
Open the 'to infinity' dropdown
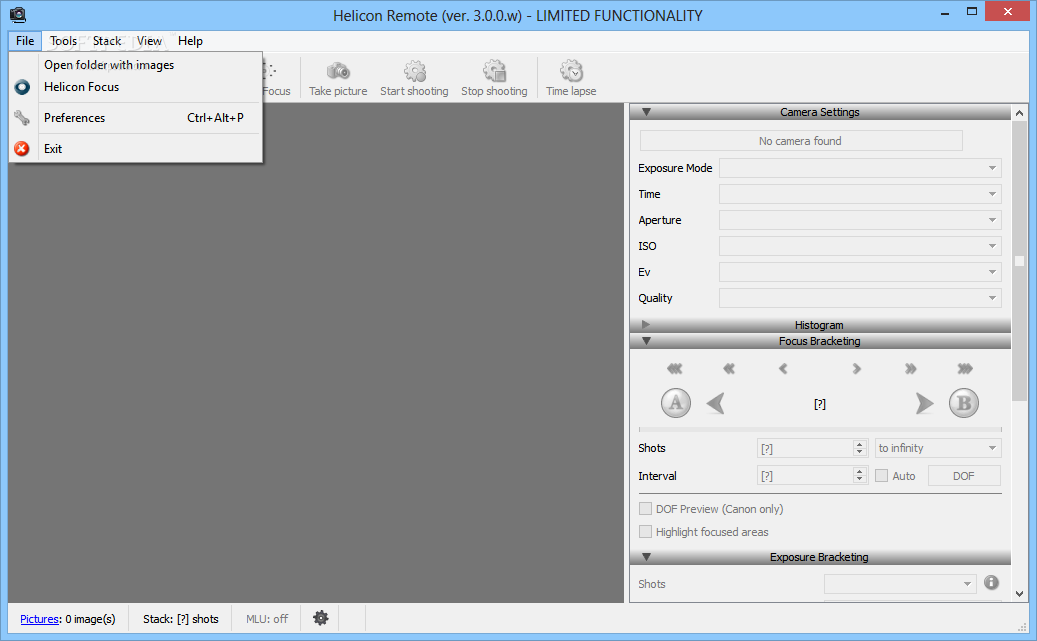[x=938, y=448]
